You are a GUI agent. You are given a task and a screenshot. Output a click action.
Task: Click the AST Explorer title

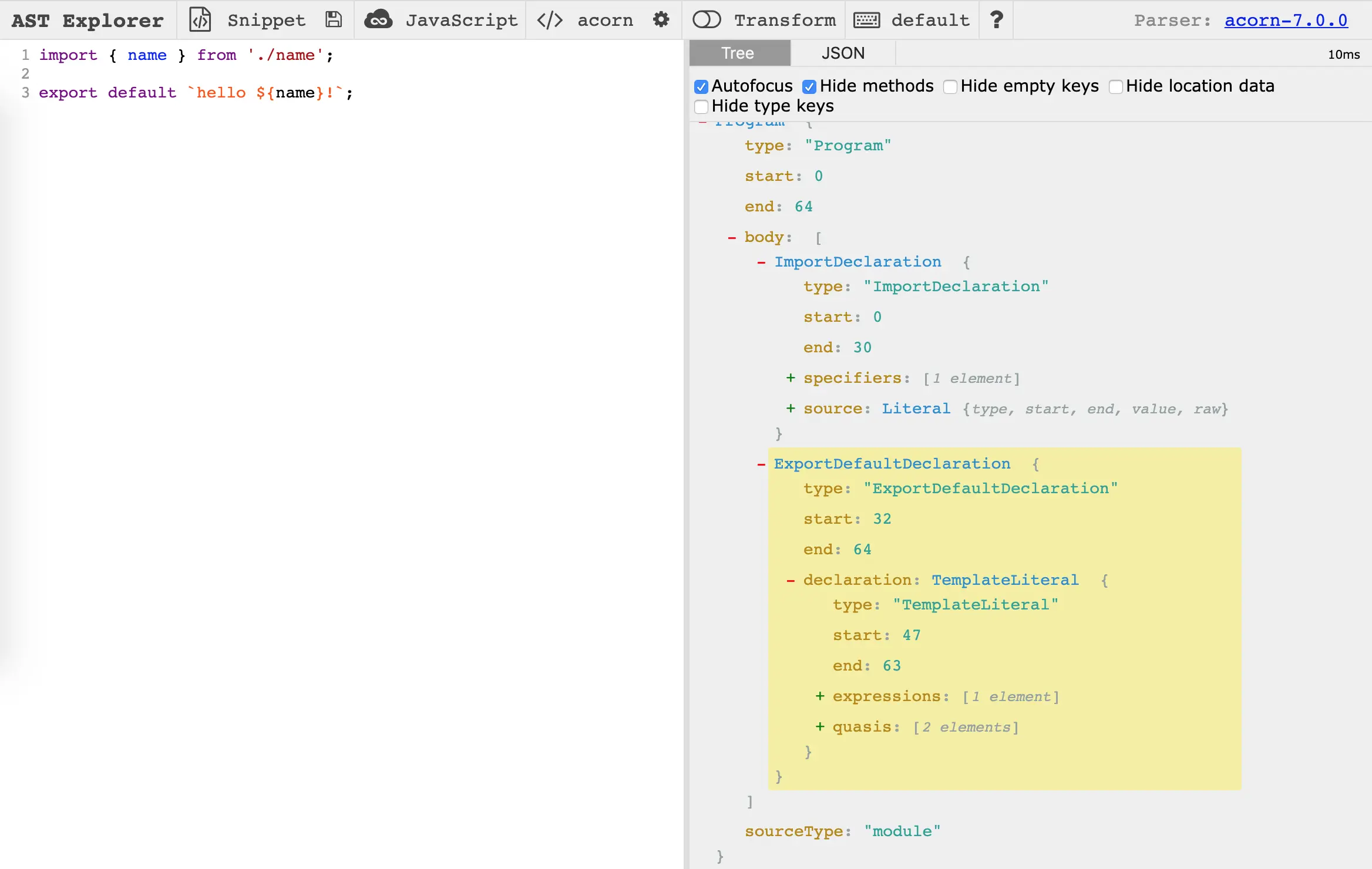point(88,20)
